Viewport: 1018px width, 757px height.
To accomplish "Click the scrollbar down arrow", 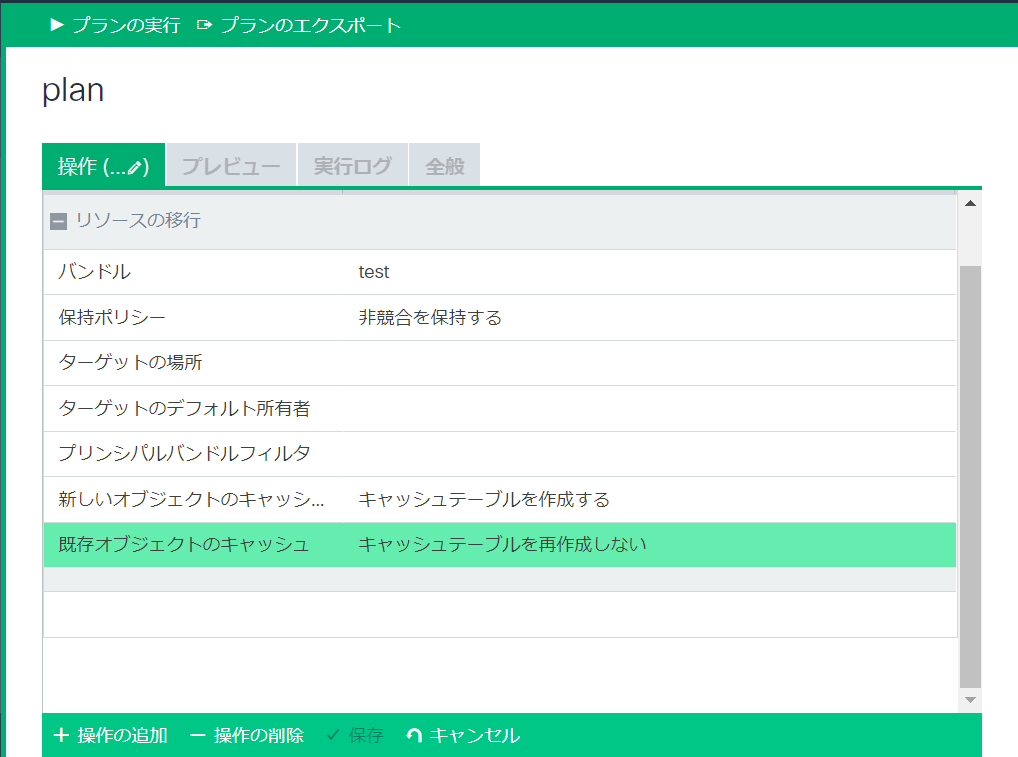I will coord(970,699).
